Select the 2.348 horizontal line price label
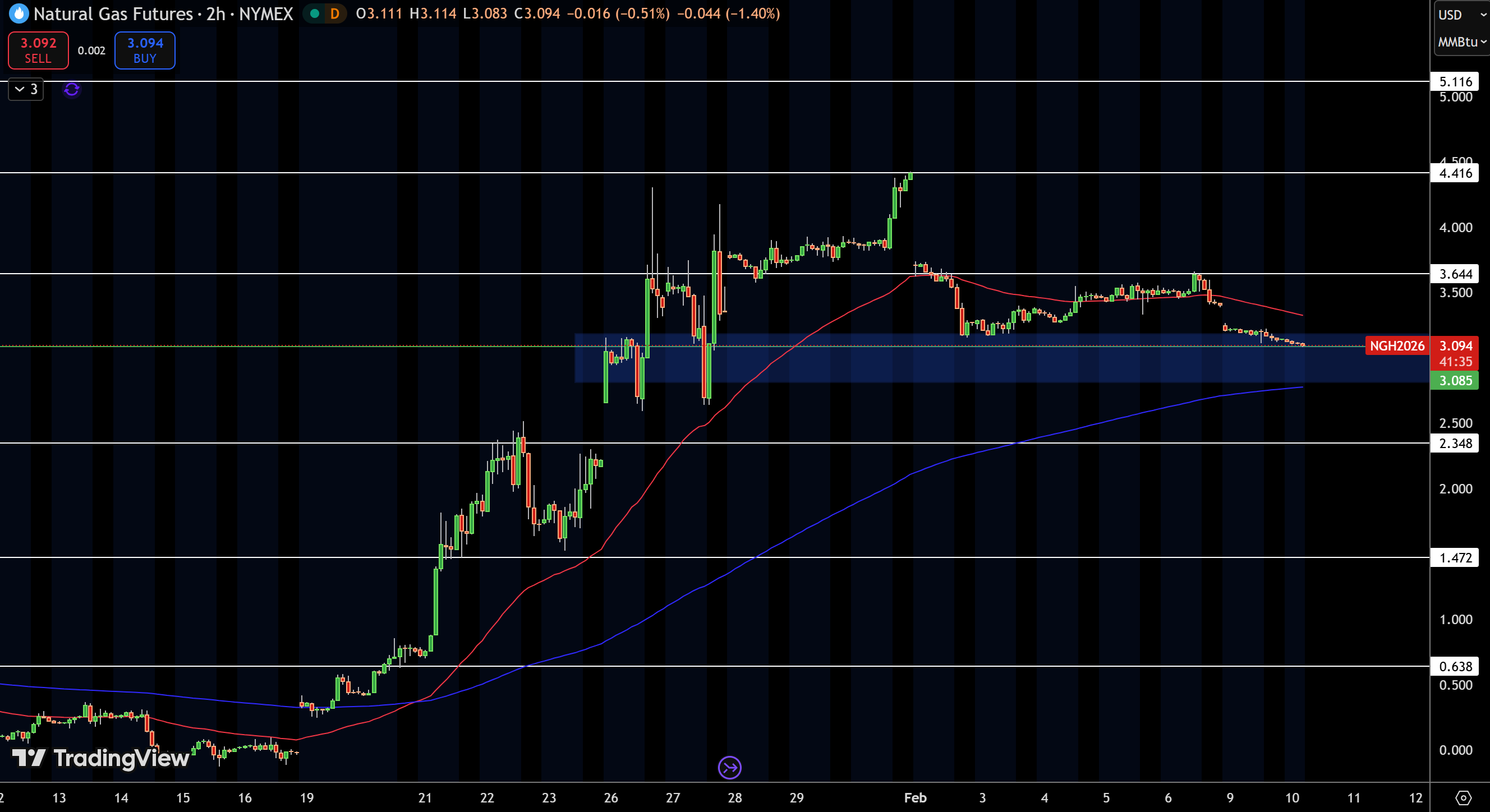 coord(1455,444)
